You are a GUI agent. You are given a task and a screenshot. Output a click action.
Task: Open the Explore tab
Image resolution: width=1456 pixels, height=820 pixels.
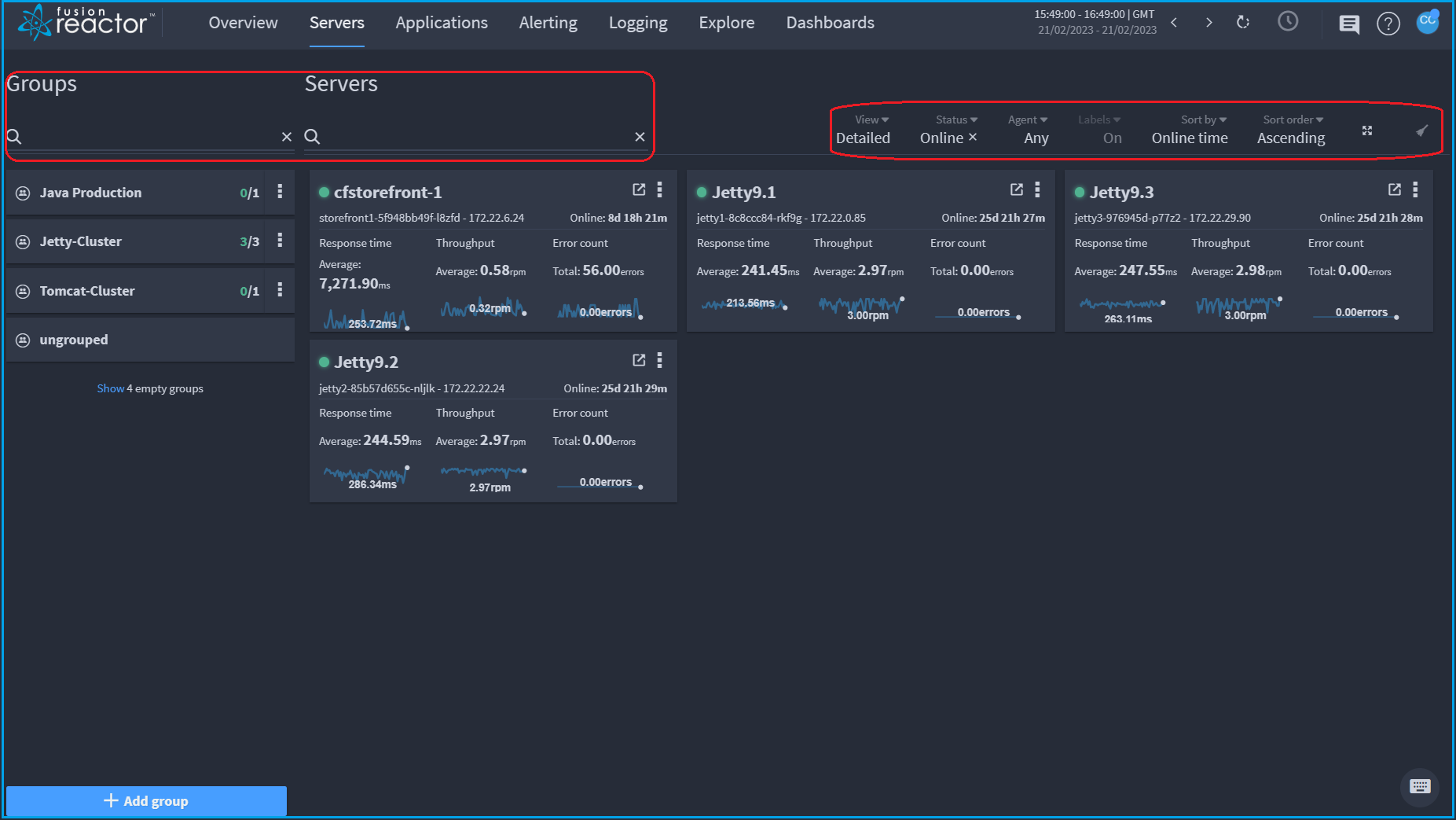pyautogui.click(x=727, y=23)
